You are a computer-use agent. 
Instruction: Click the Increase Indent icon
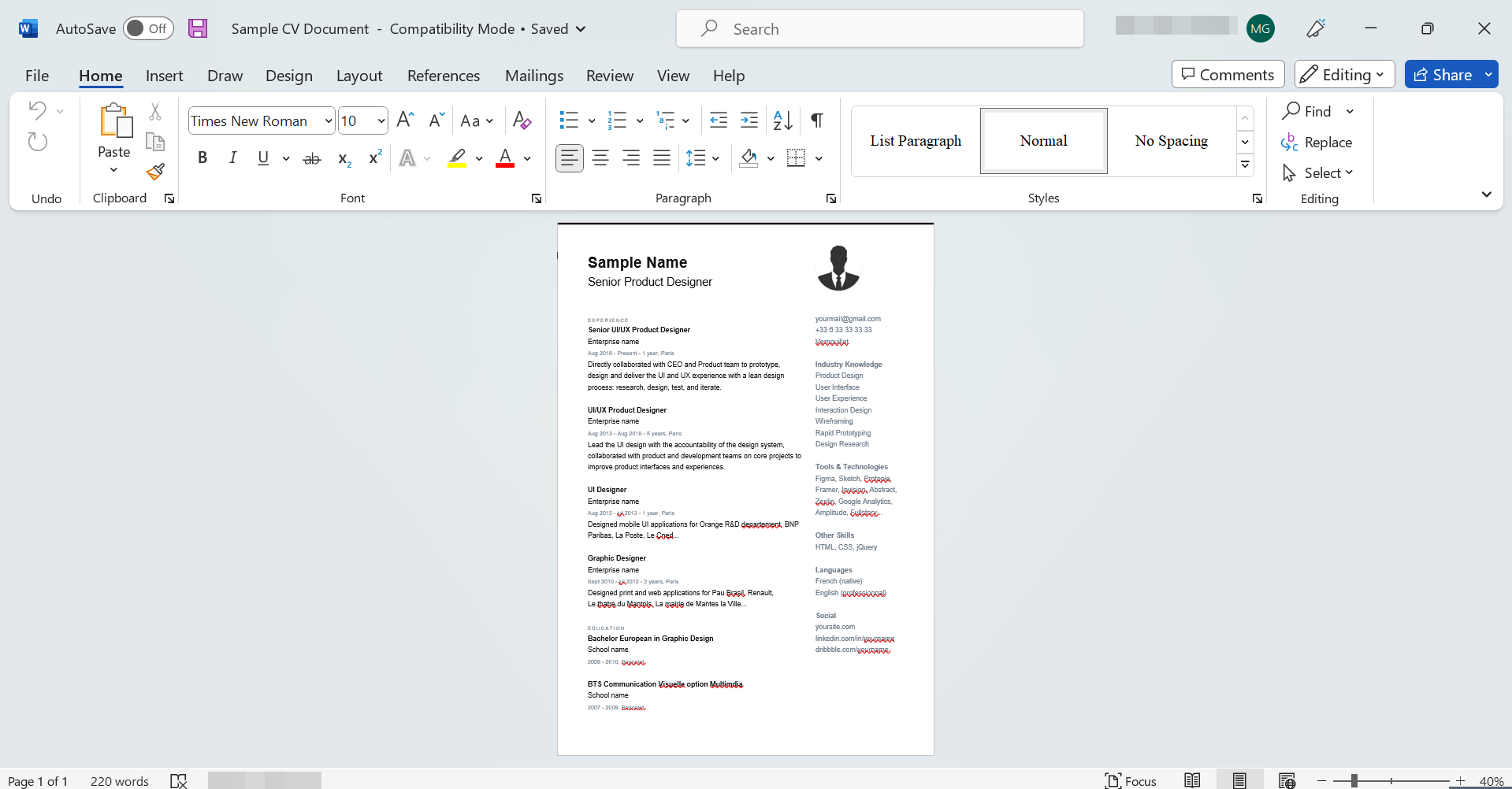(749, 120)
